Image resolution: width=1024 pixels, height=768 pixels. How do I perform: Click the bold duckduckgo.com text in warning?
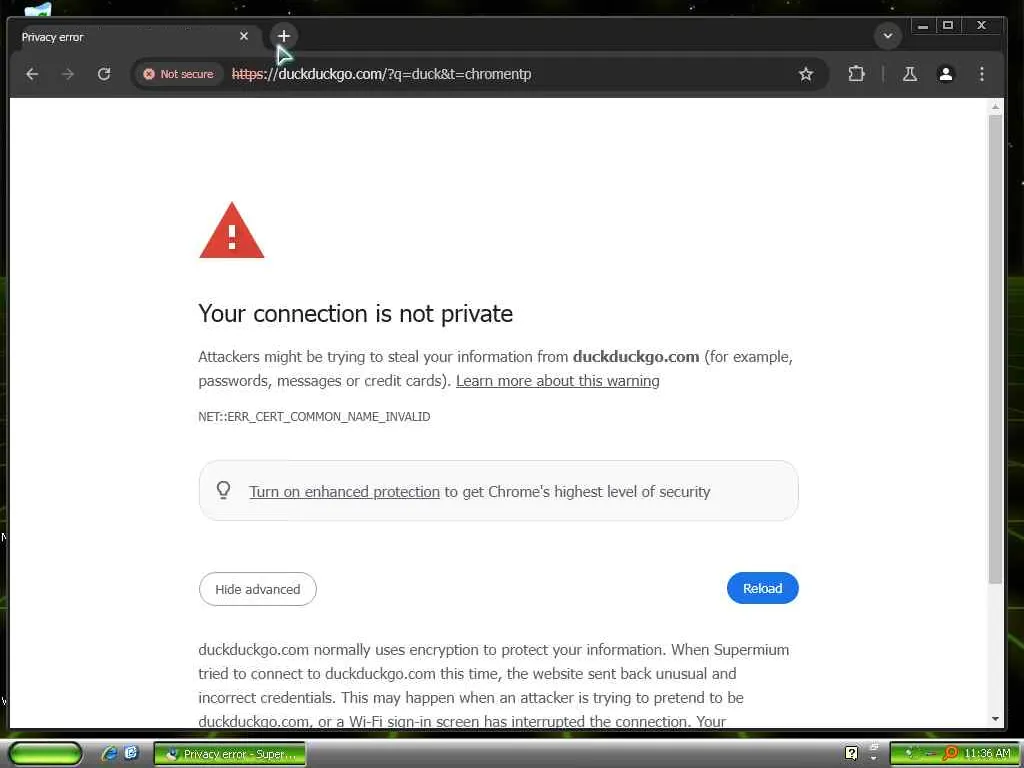click(635, 357)
